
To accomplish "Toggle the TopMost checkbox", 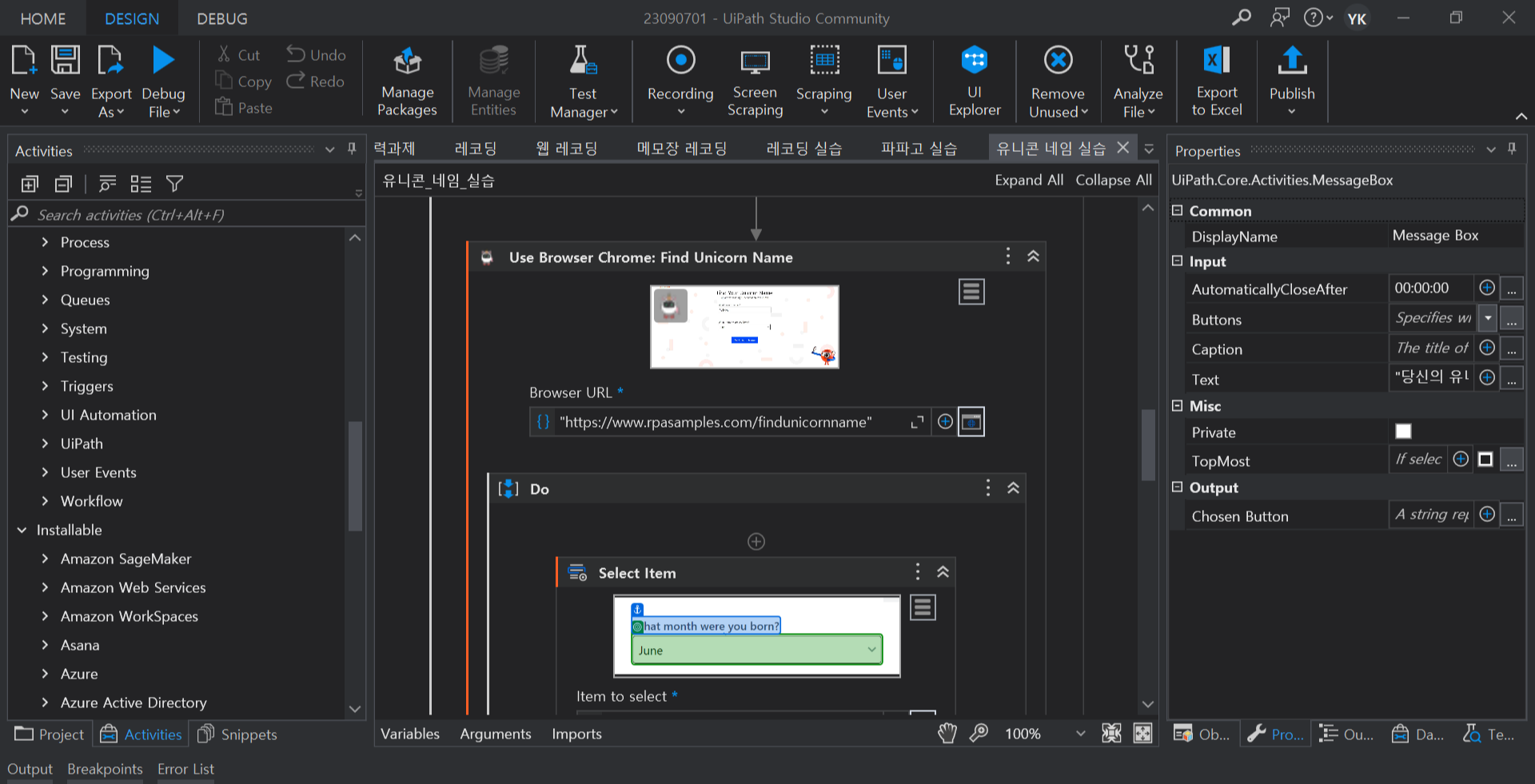I will point(1485,460).
